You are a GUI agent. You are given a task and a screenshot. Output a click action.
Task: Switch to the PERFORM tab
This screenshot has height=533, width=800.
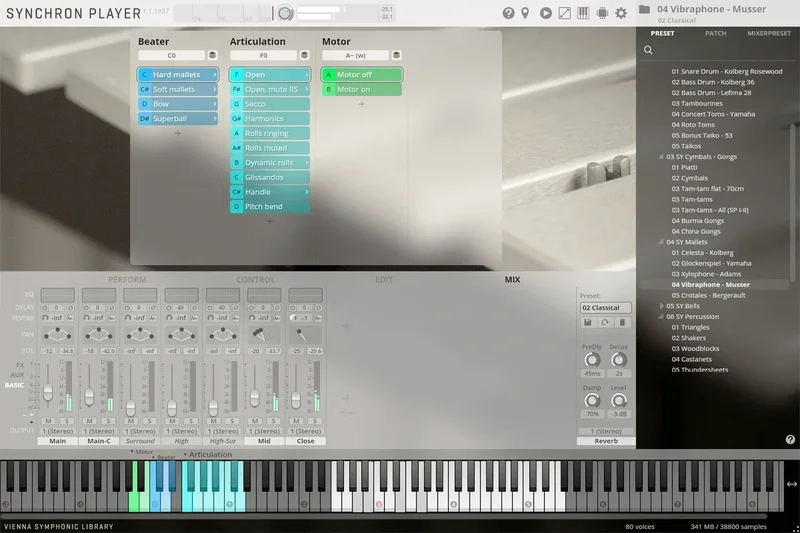127,280
